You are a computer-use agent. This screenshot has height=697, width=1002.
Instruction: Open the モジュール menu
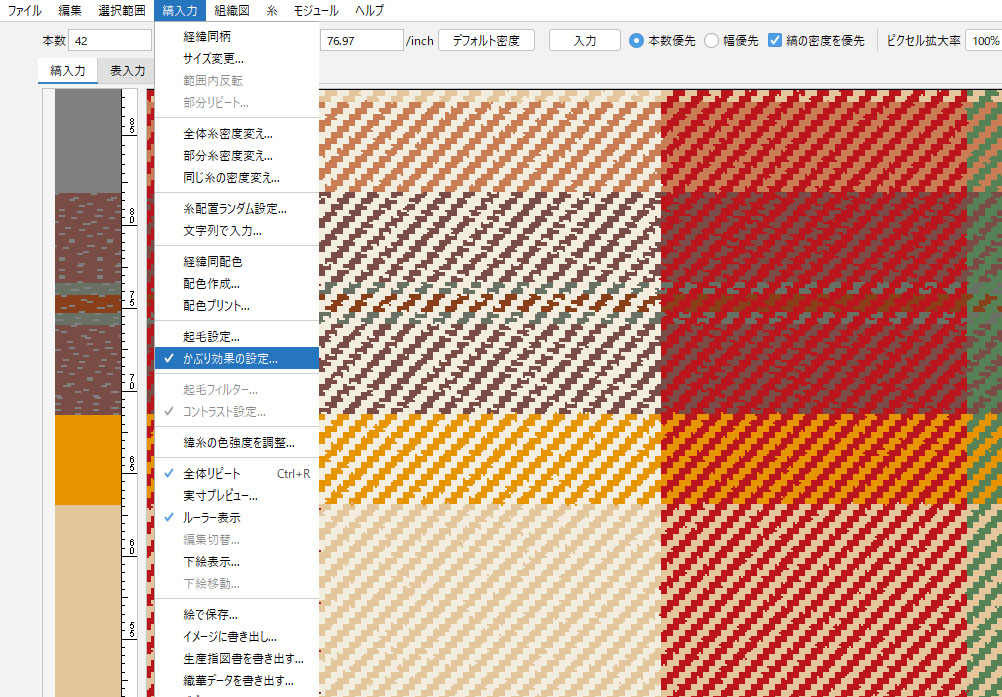tap(315, 11)
